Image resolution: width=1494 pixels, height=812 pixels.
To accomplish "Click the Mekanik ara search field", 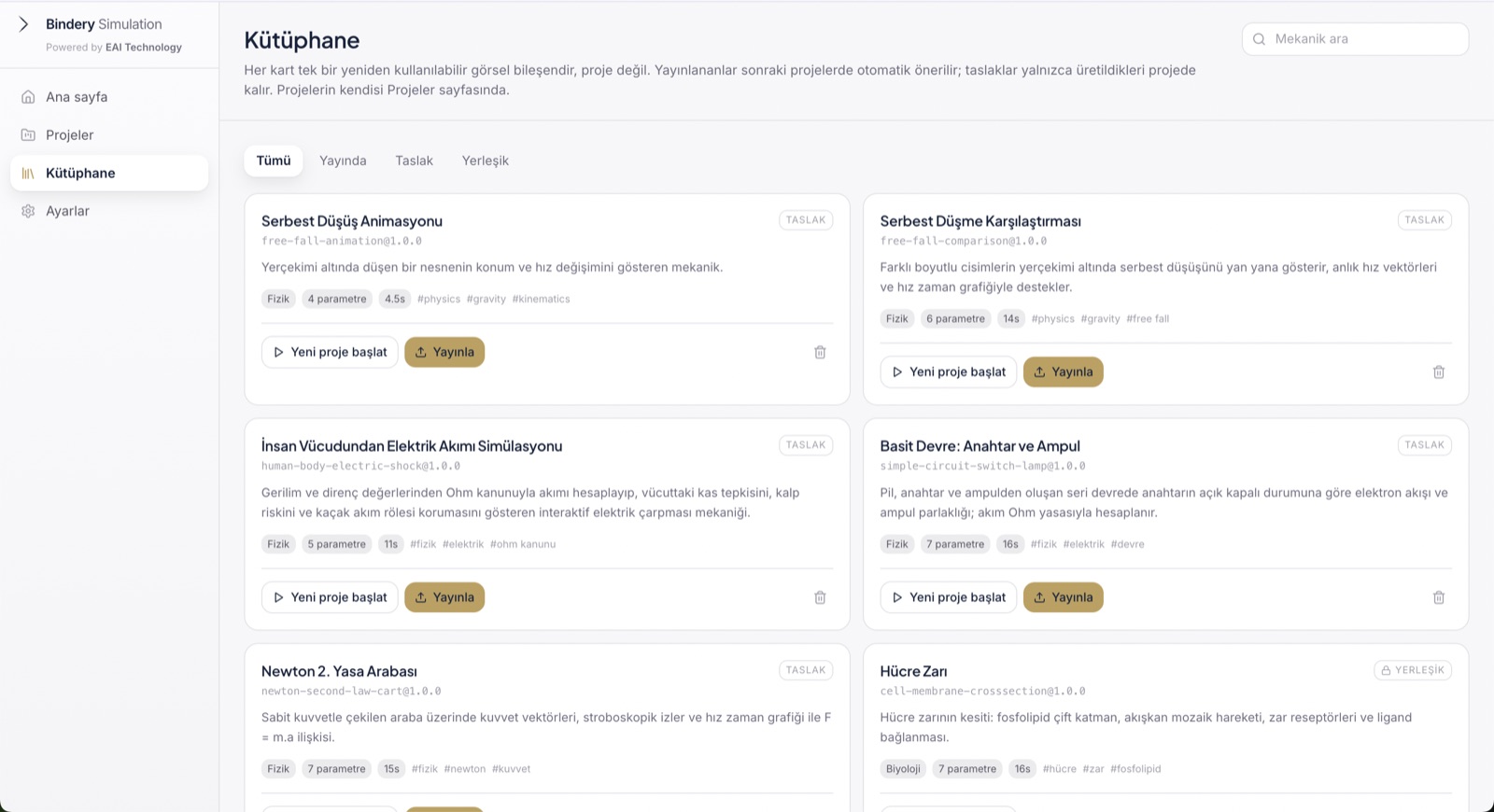I will (1355, 39).
